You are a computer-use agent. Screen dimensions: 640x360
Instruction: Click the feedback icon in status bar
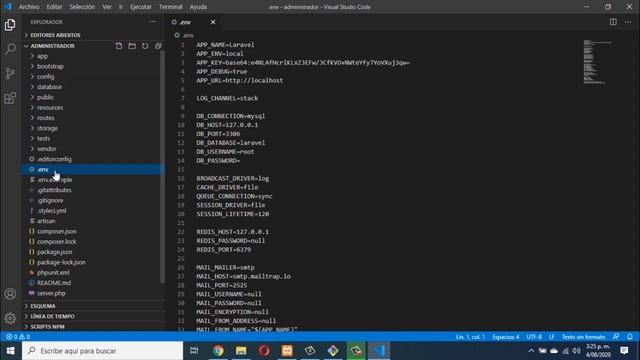[x=616, y=337]
